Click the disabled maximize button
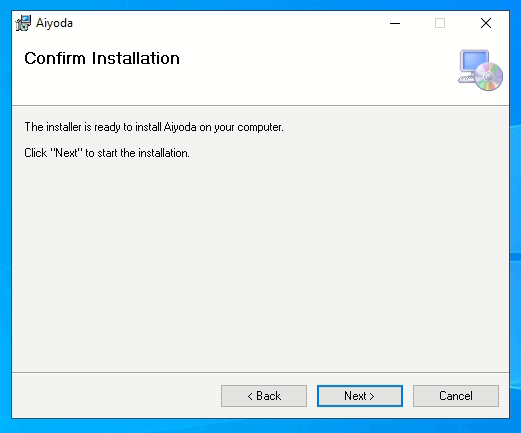 440,23
